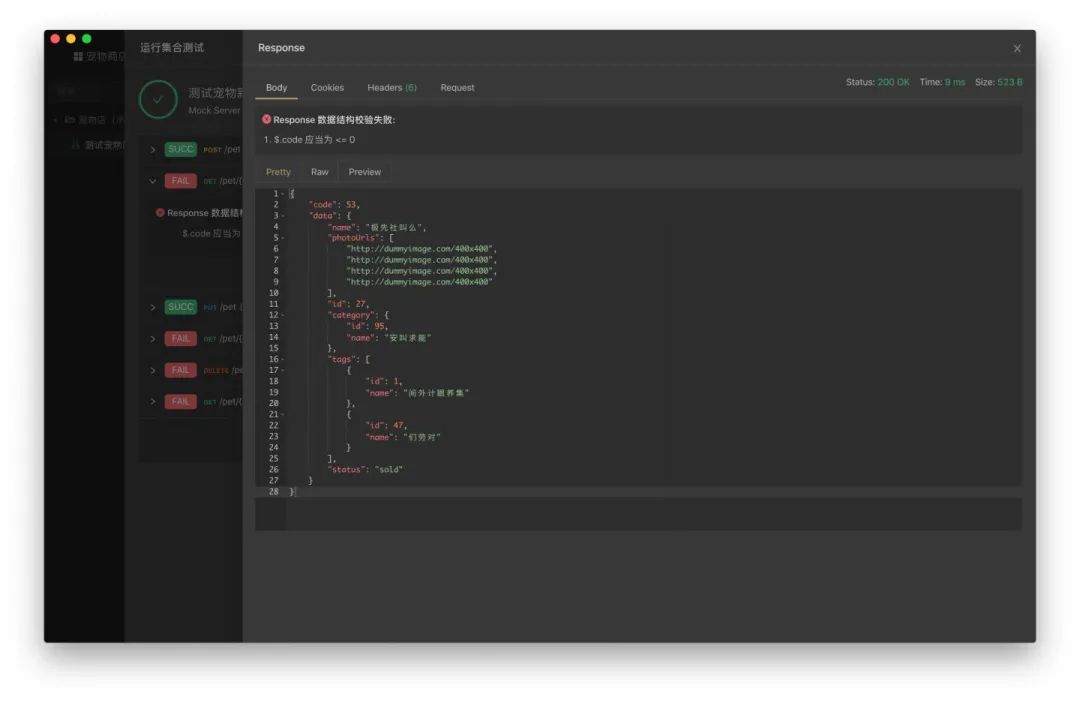Click the grid icon next to project name
This screenshot has height=701, width=1080.
click(78, 56)
